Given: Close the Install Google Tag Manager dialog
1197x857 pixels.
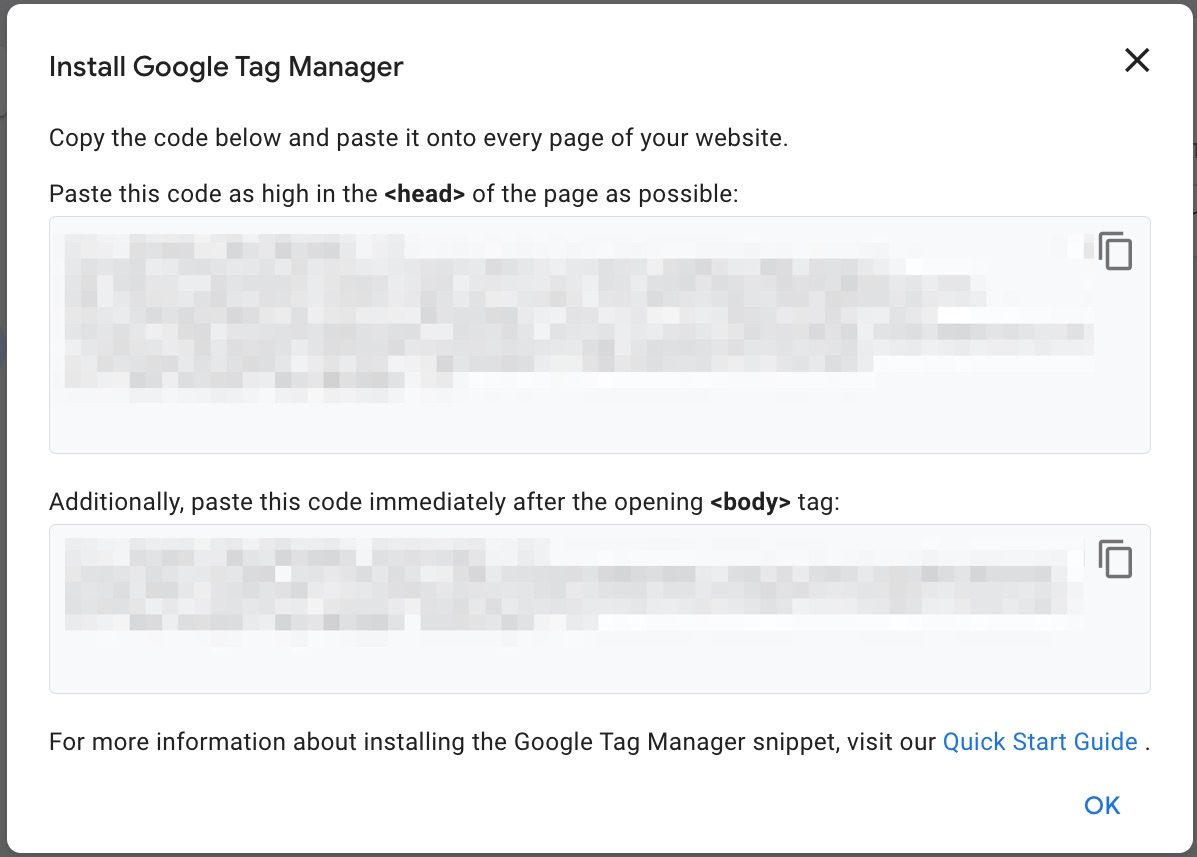Looking at the screenshot, I should point(1137,60).
